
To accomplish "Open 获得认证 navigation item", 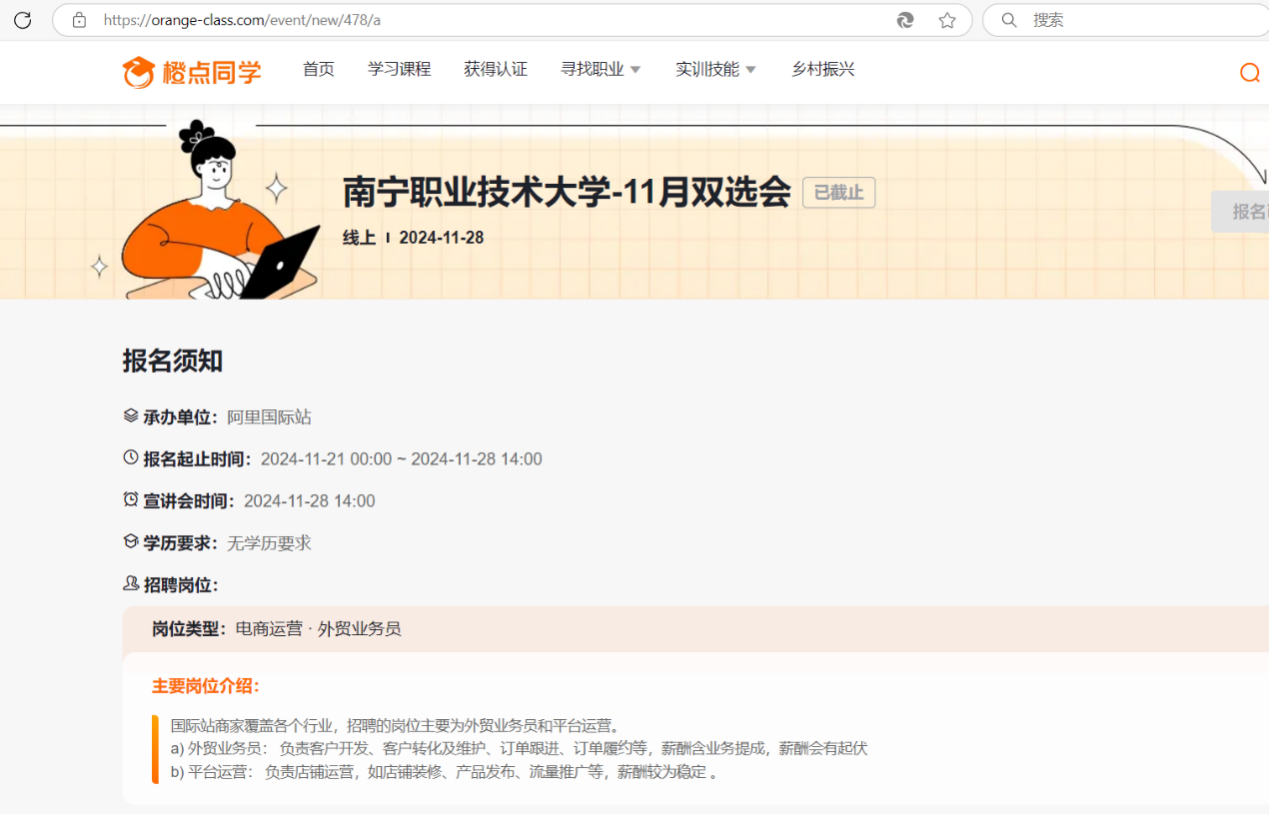I will click(x=495, y=69).
